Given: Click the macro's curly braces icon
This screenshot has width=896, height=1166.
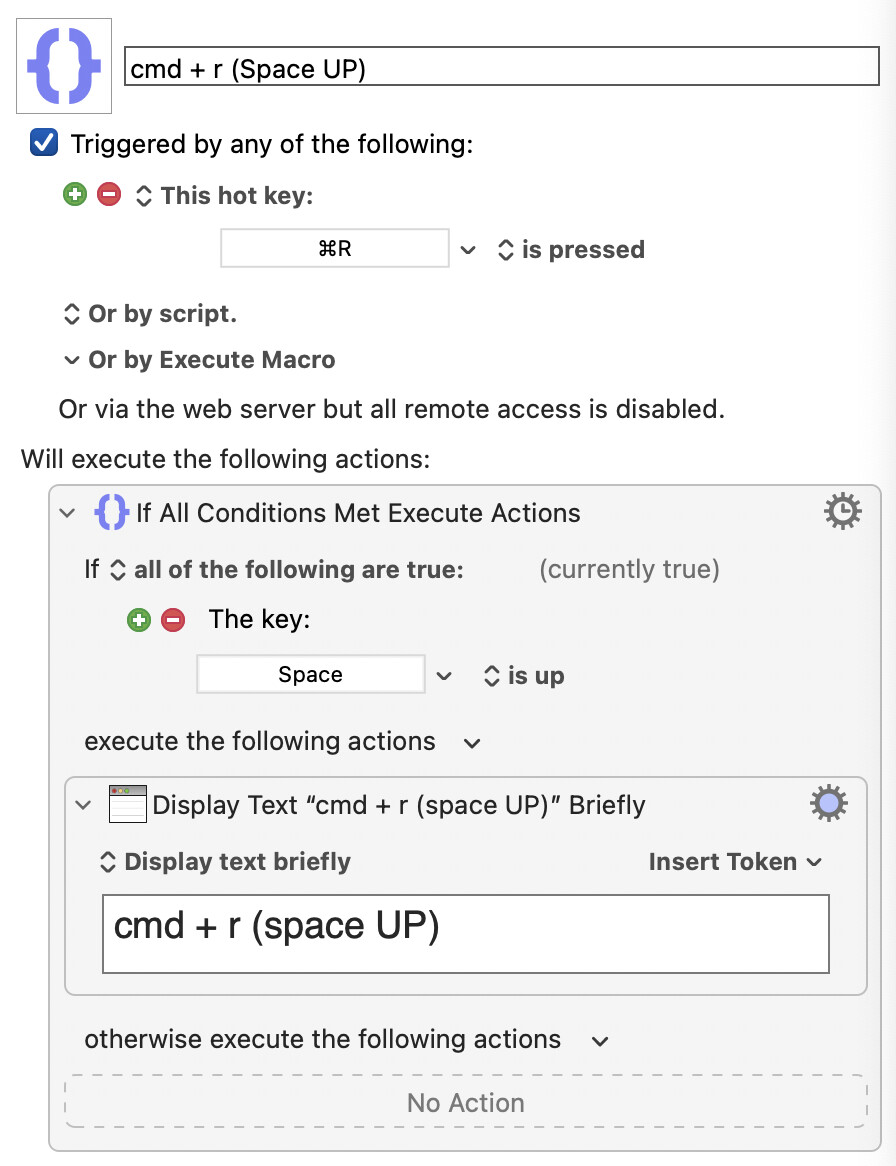Looking at the screenshot, I should pyautogui.click(x=64, y=65).
